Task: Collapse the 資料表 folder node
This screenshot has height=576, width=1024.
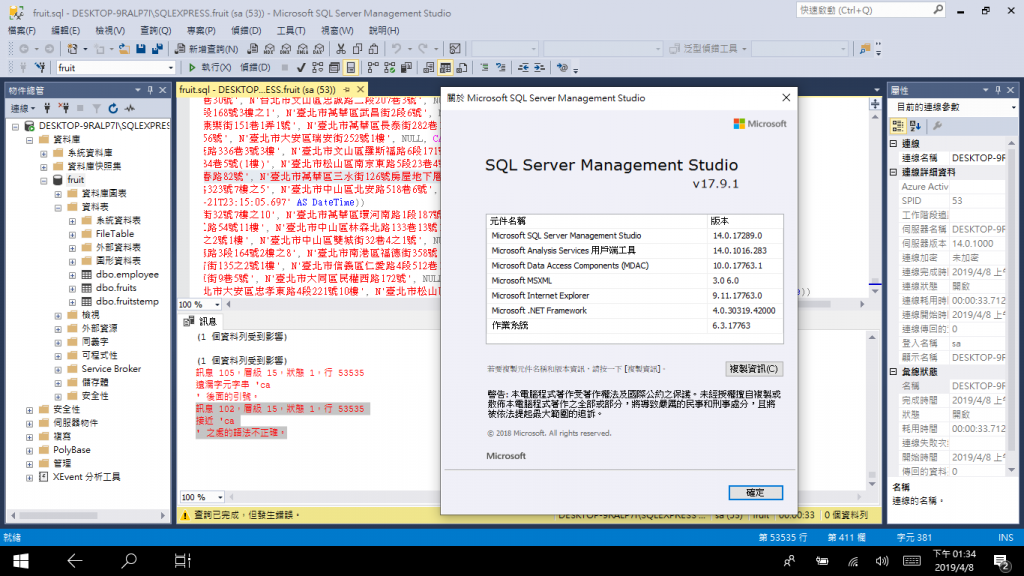Action: 58,207
